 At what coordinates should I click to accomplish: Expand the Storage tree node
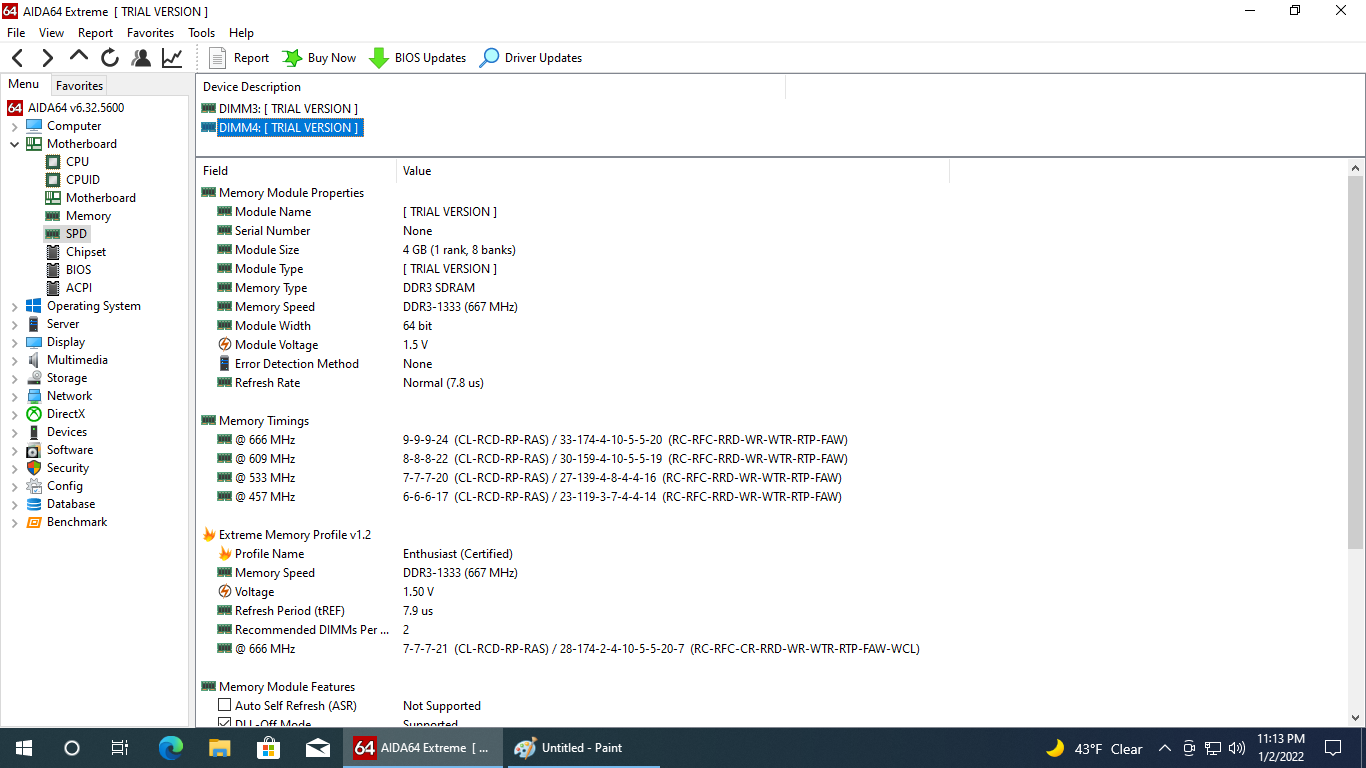(x=14, y=378)
